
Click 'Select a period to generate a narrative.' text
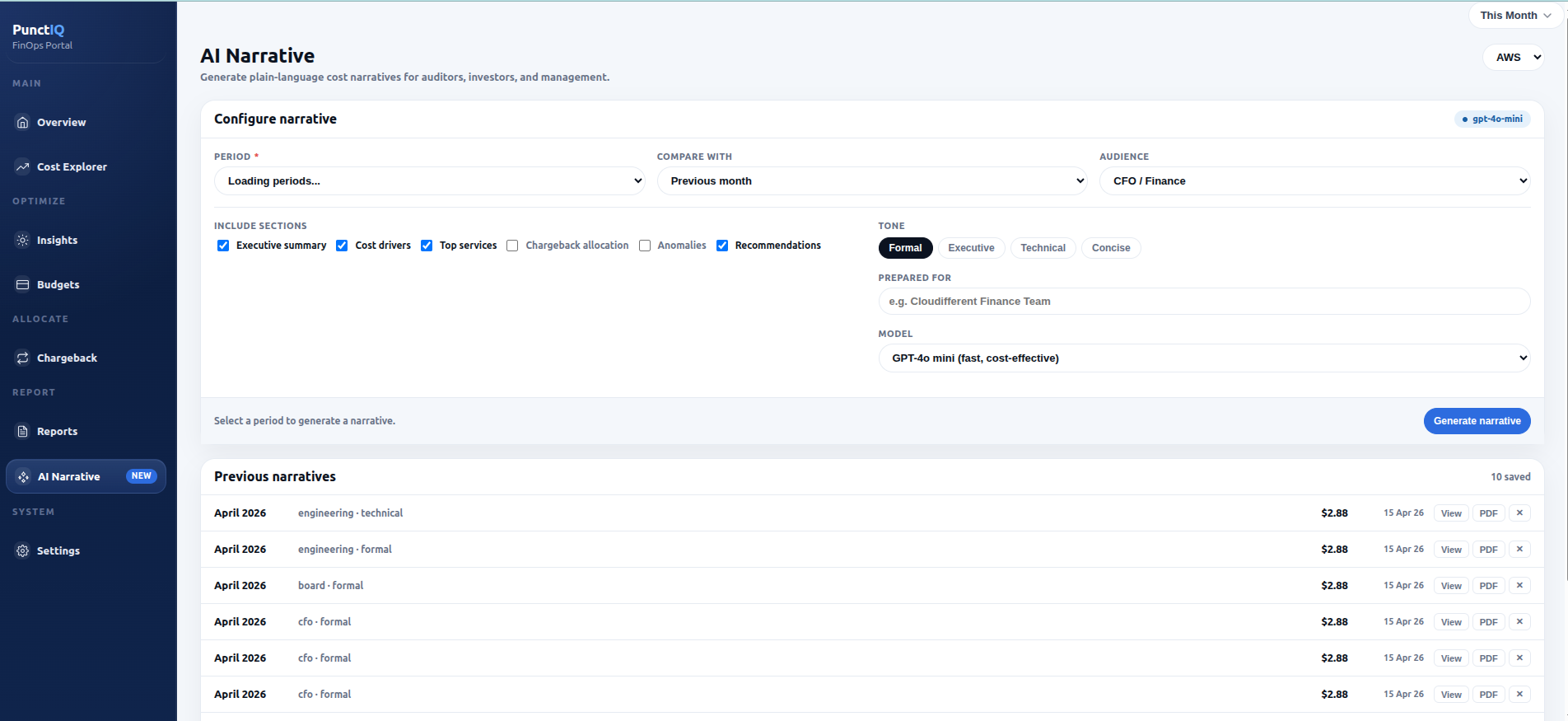(x=305, y=421)
